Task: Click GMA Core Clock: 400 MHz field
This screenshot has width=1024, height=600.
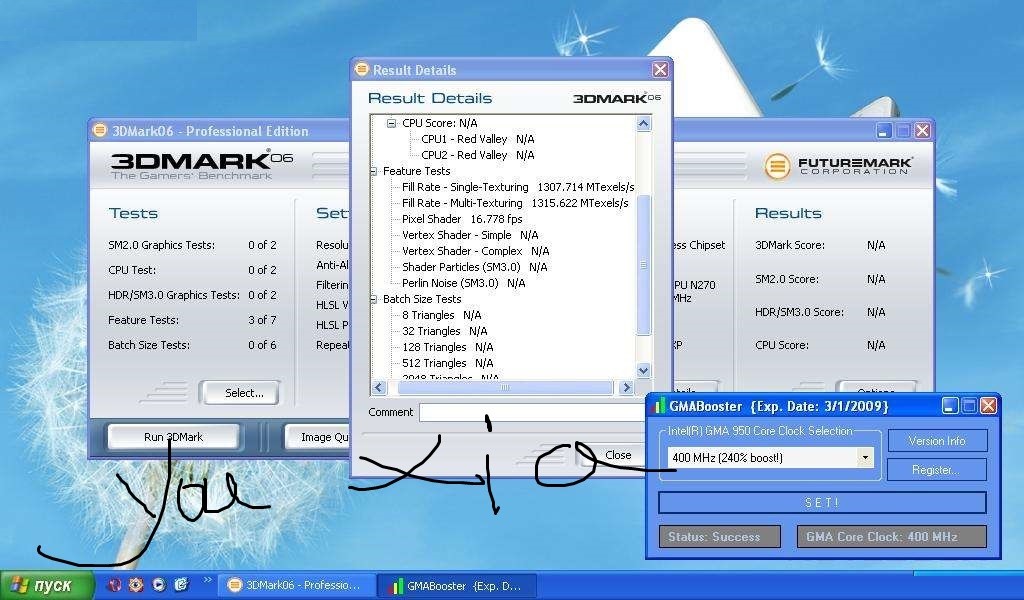Action: point(891,537)
